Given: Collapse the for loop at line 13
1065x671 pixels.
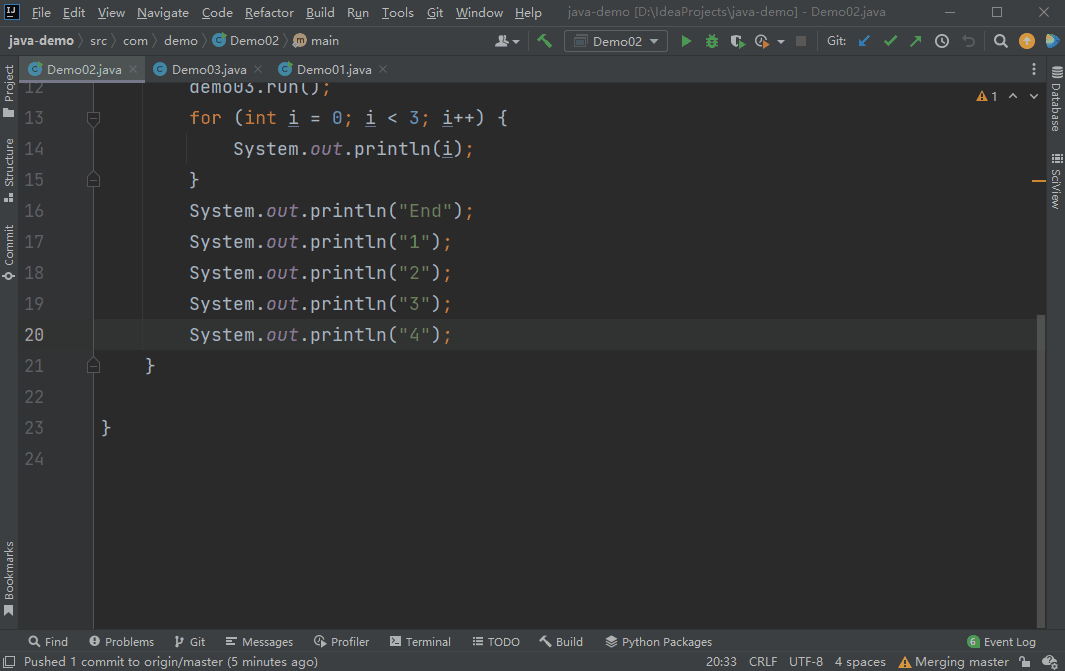Looking at the screenshot, I should click(93, 118).
